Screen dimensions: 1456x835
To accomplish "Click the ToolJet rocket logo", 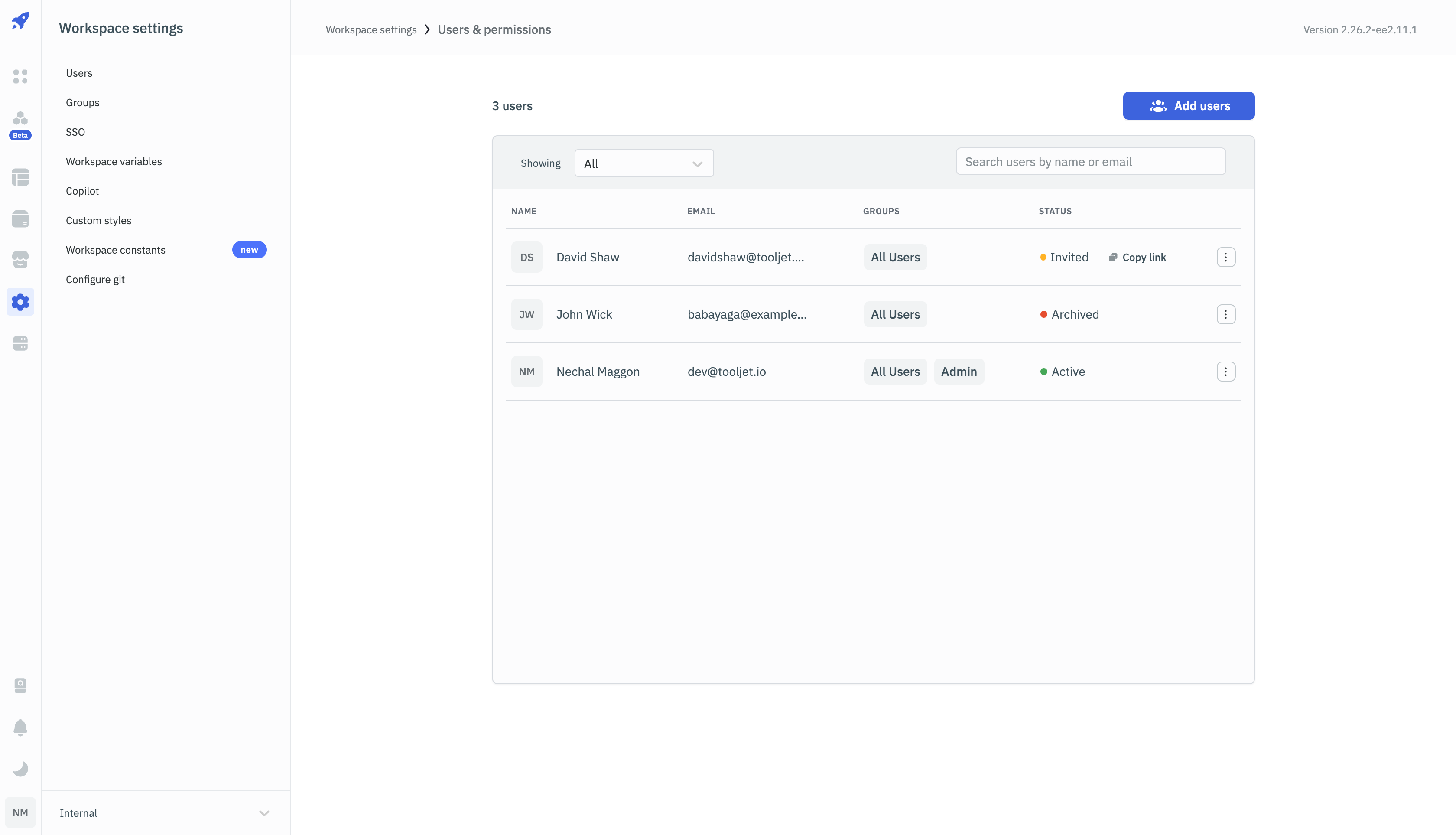I will tap(20, 21).
